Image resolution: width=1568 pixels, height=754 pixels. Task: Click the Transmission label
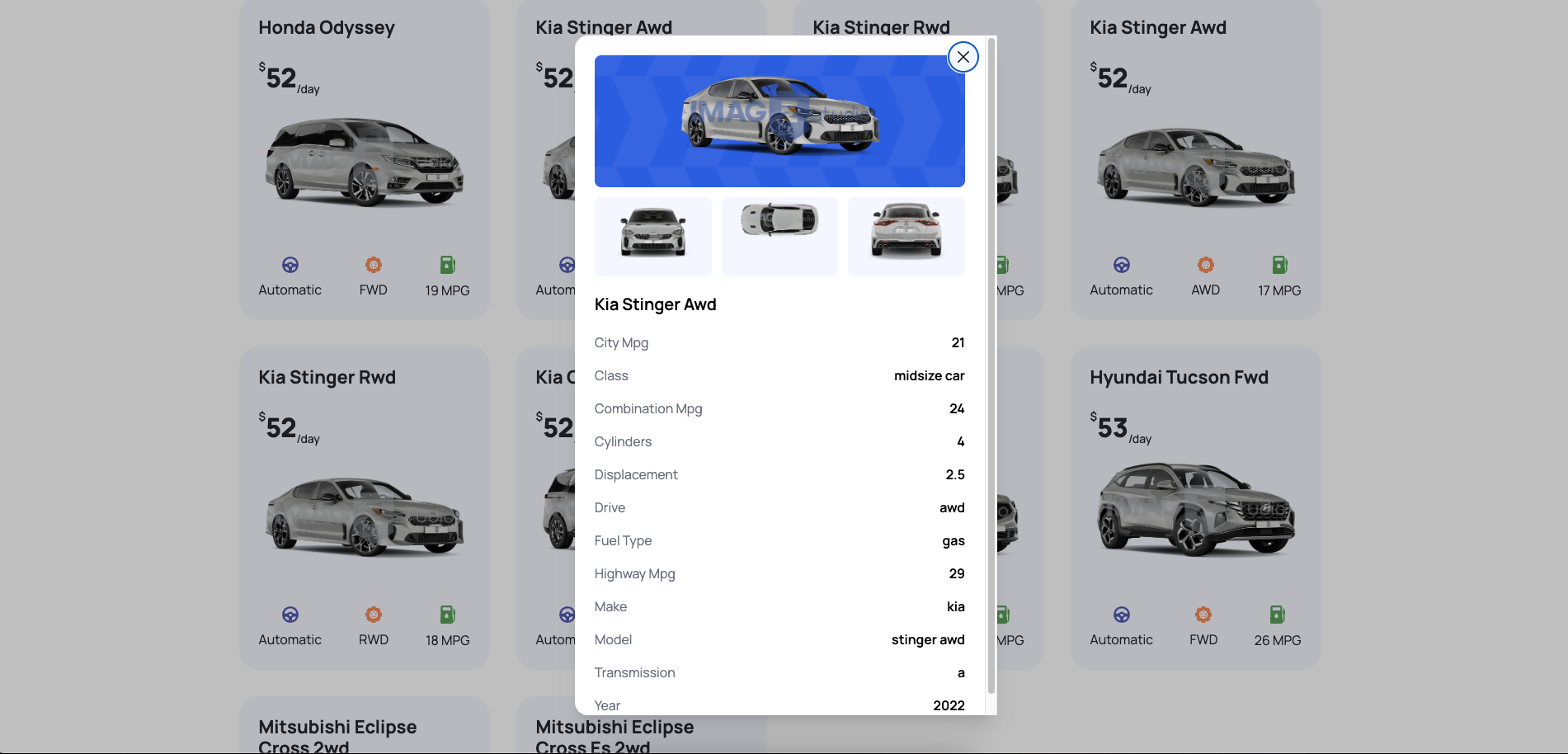click(x=634, y=672)
